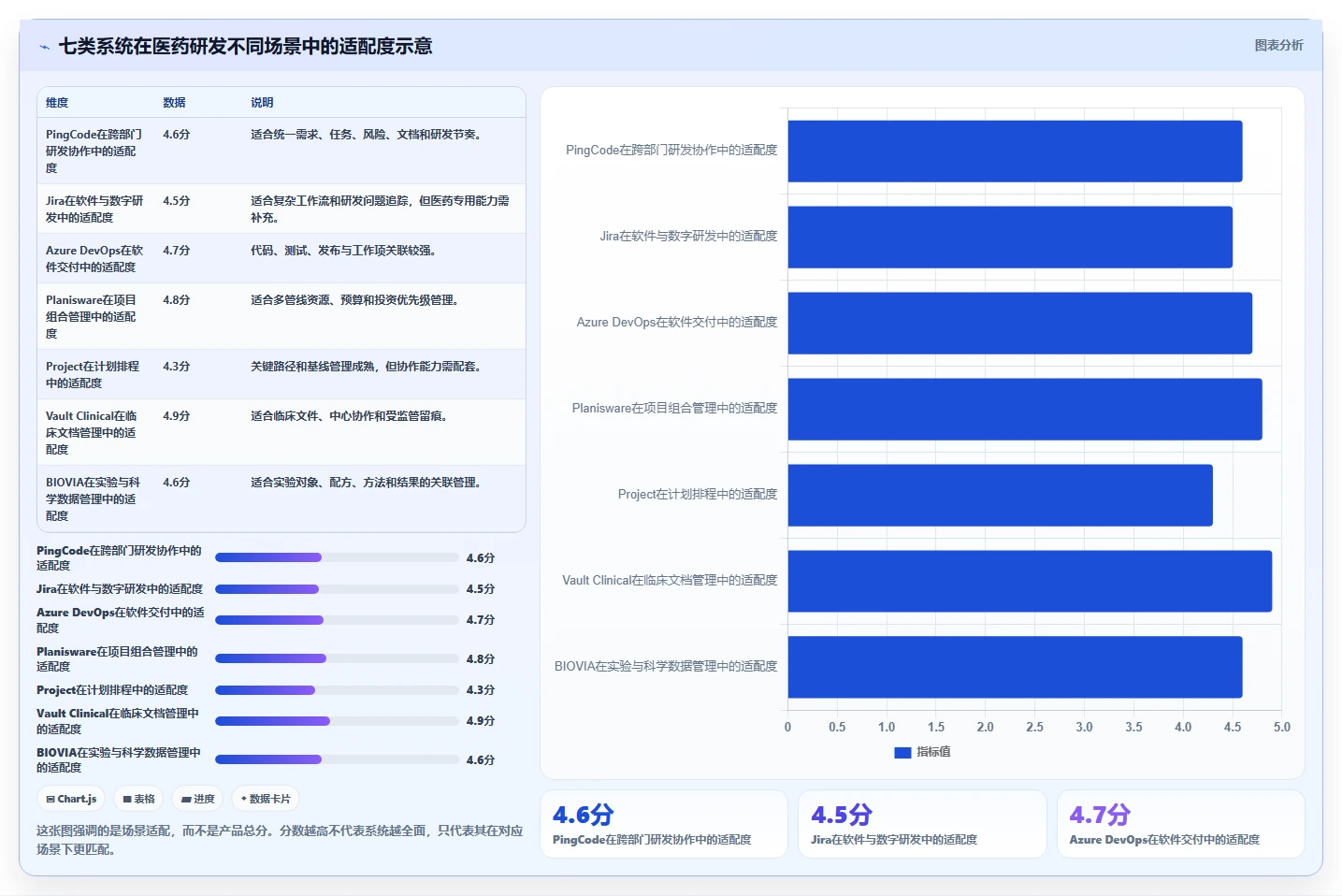Click the BIOVIA progress bar showing 4.6分

click(x=337, y=759)
